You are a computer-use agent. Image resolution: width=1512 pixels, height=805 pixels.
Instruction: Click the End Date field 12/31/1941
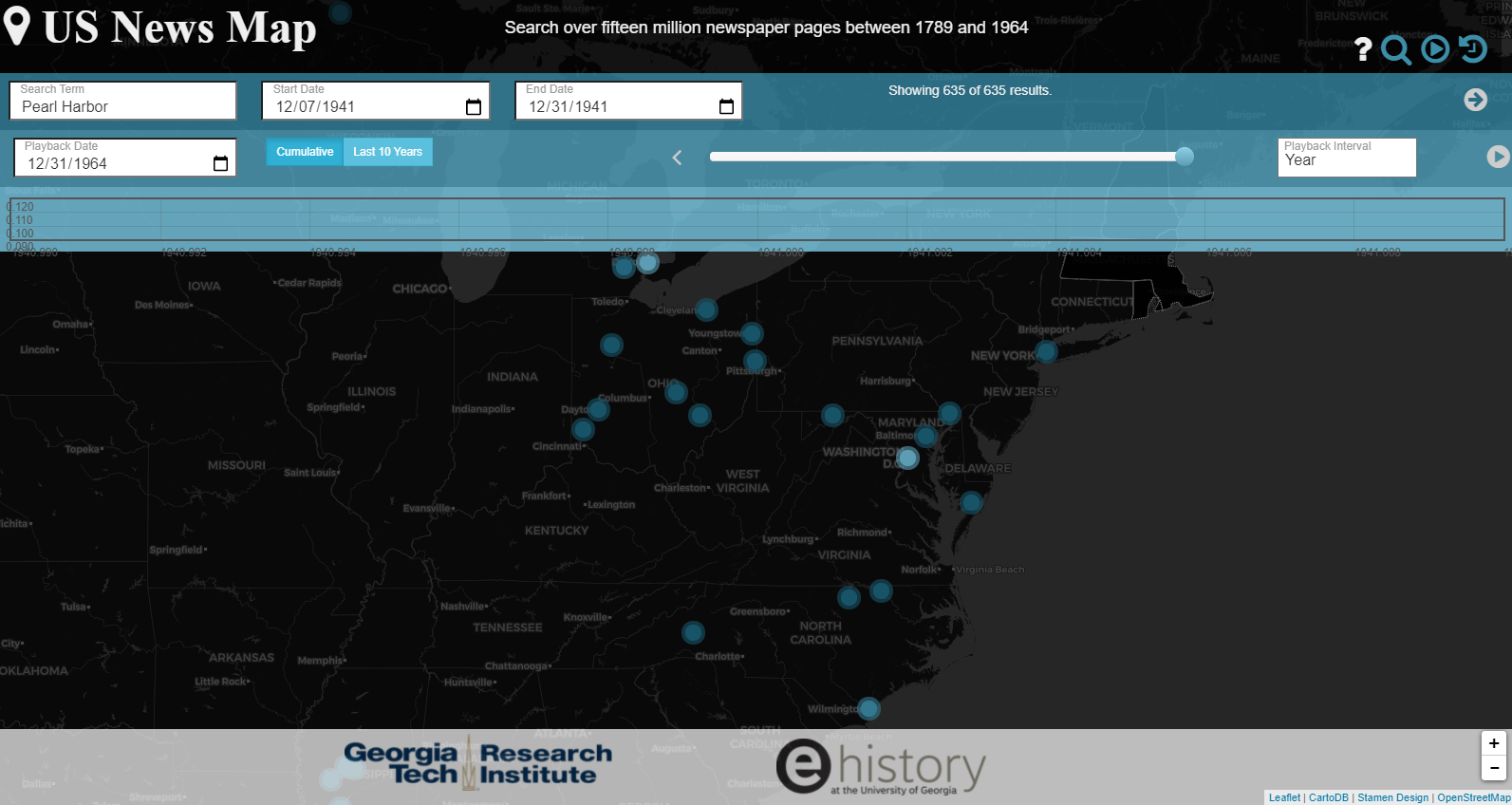click(628, 101)
